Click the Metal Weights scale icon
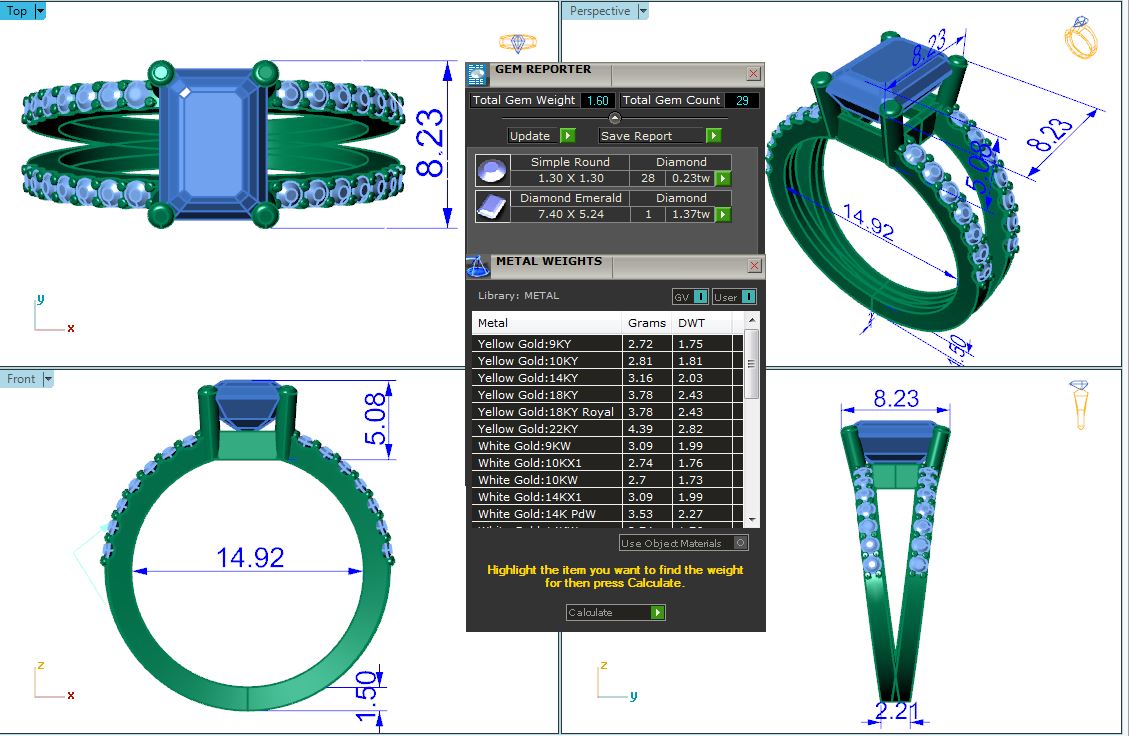 pos(478,265)
